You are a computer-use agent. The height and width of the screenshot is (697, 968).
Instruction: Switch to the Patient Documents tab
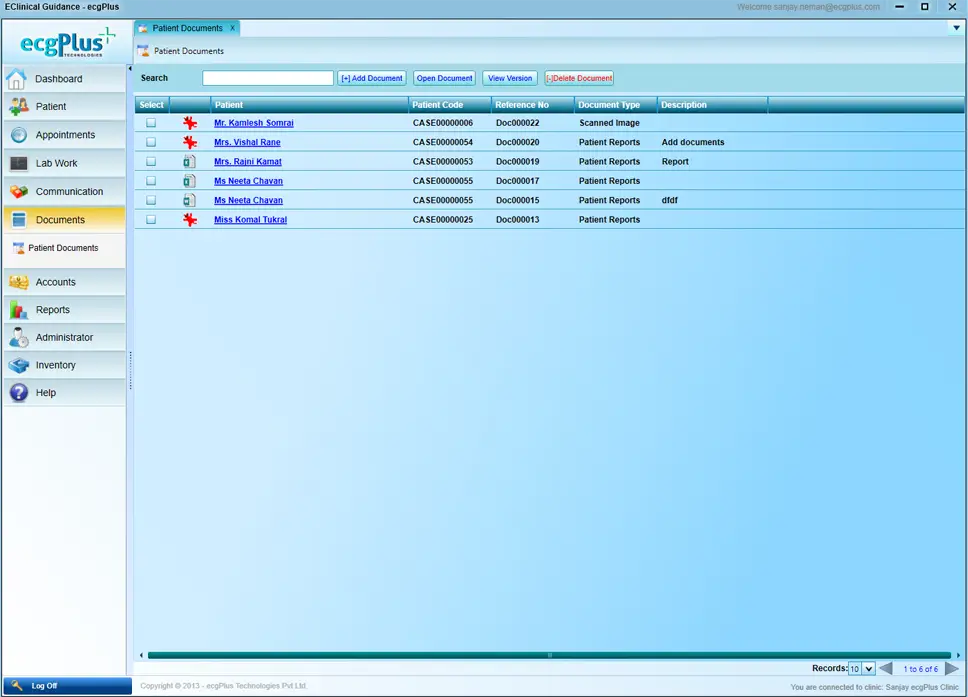click(186, 29)
